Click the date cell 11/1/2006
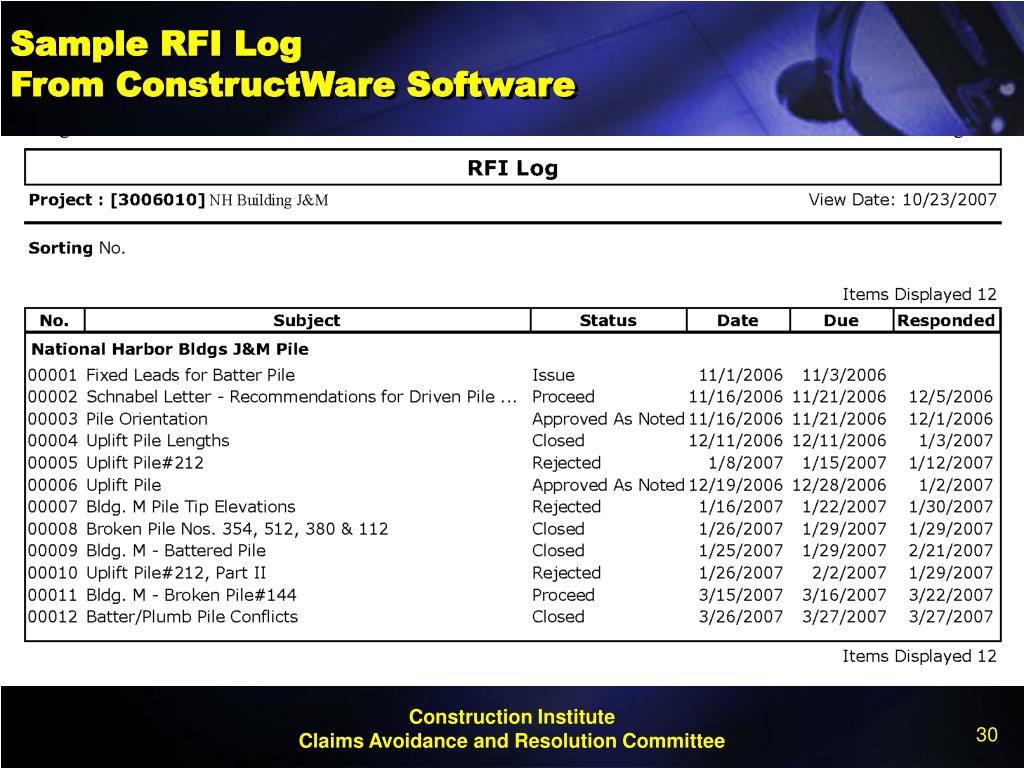1024x768 pixels. tap(741, 375)
